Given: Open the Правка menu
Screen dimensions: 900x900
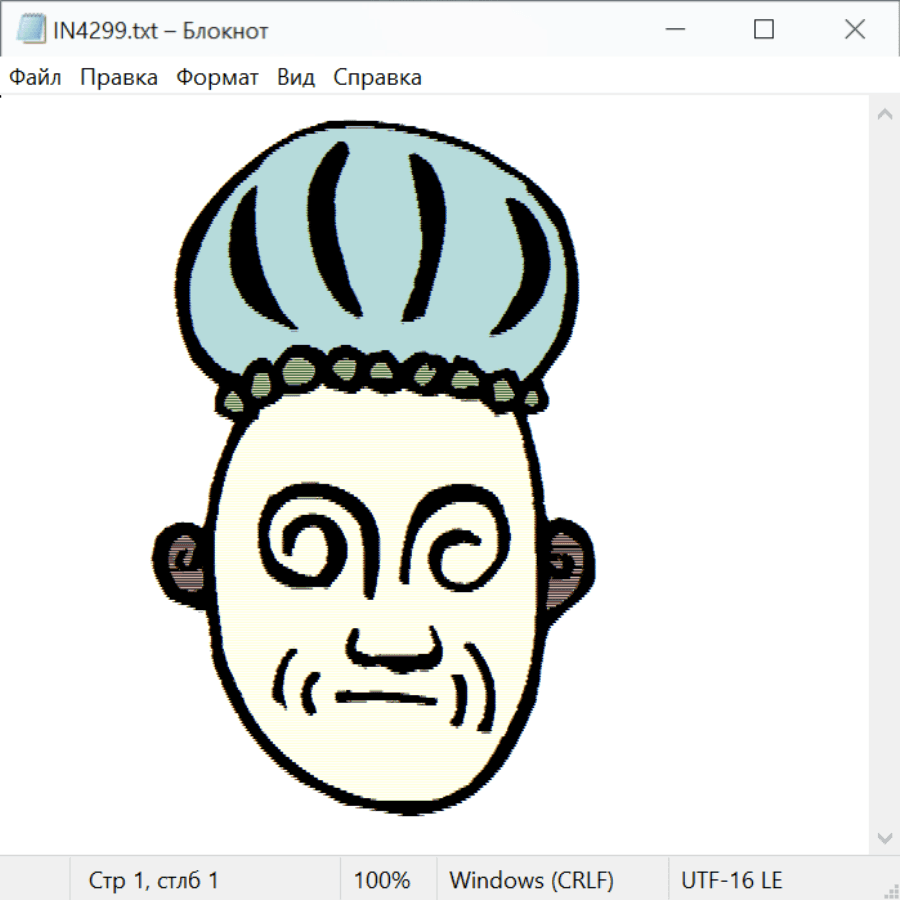Looking at the screenshot, I should (x=118, y=77).
